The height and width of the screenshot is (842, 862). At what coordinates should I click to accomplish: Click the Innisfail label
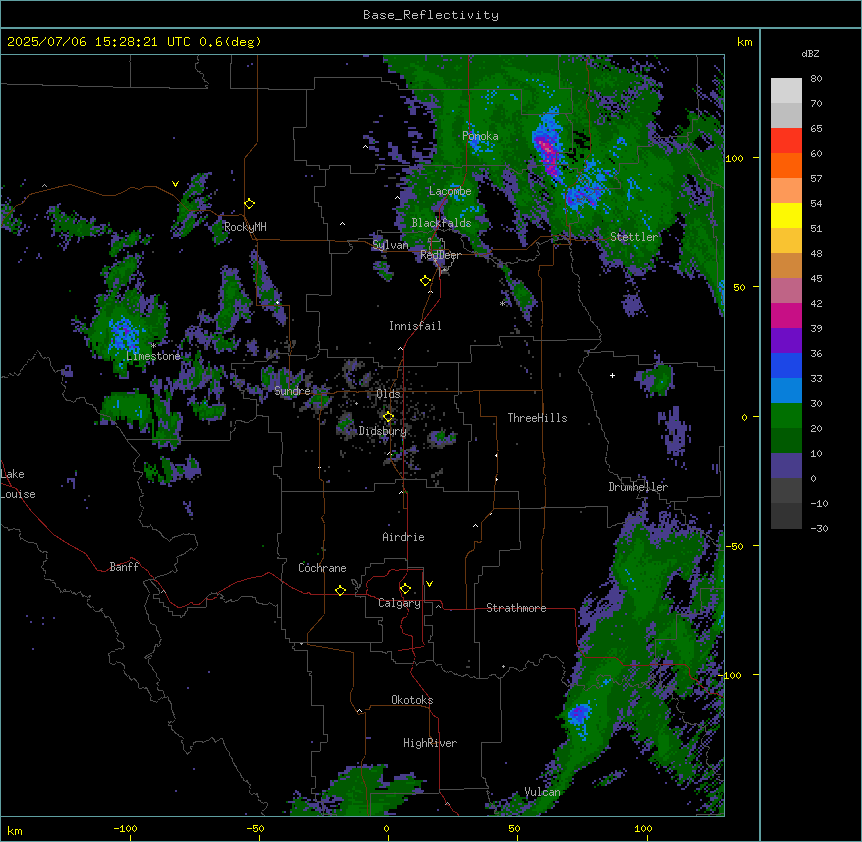pyautogui.click(x=415, y=326)
